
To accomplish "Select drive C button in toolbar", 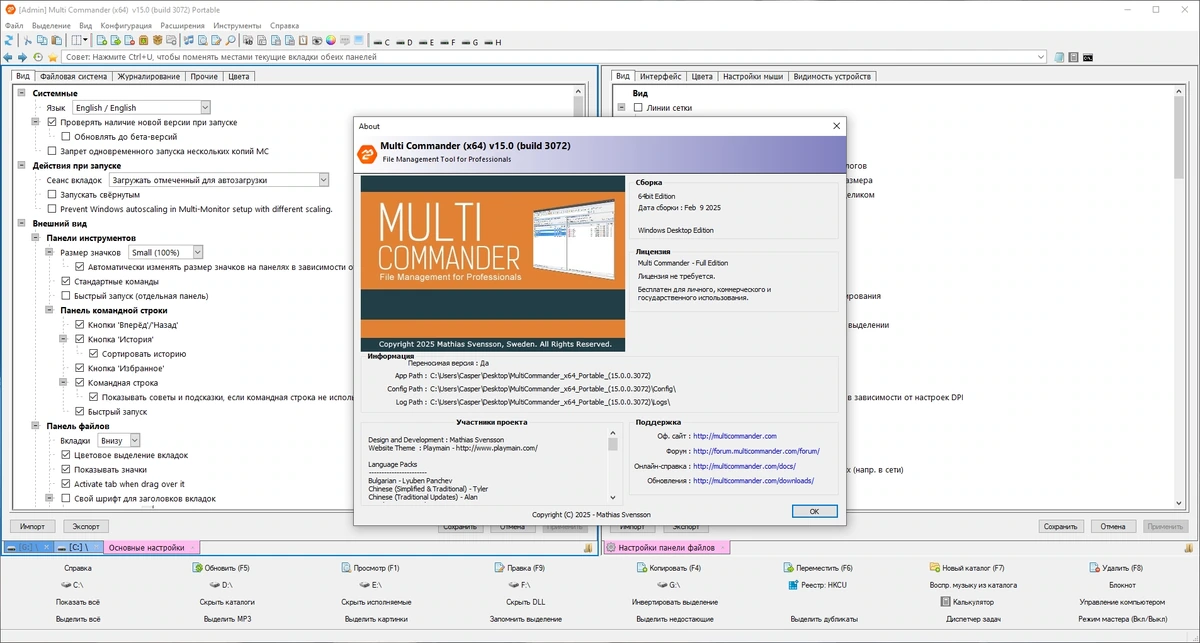I will click(x=380, y=43).
